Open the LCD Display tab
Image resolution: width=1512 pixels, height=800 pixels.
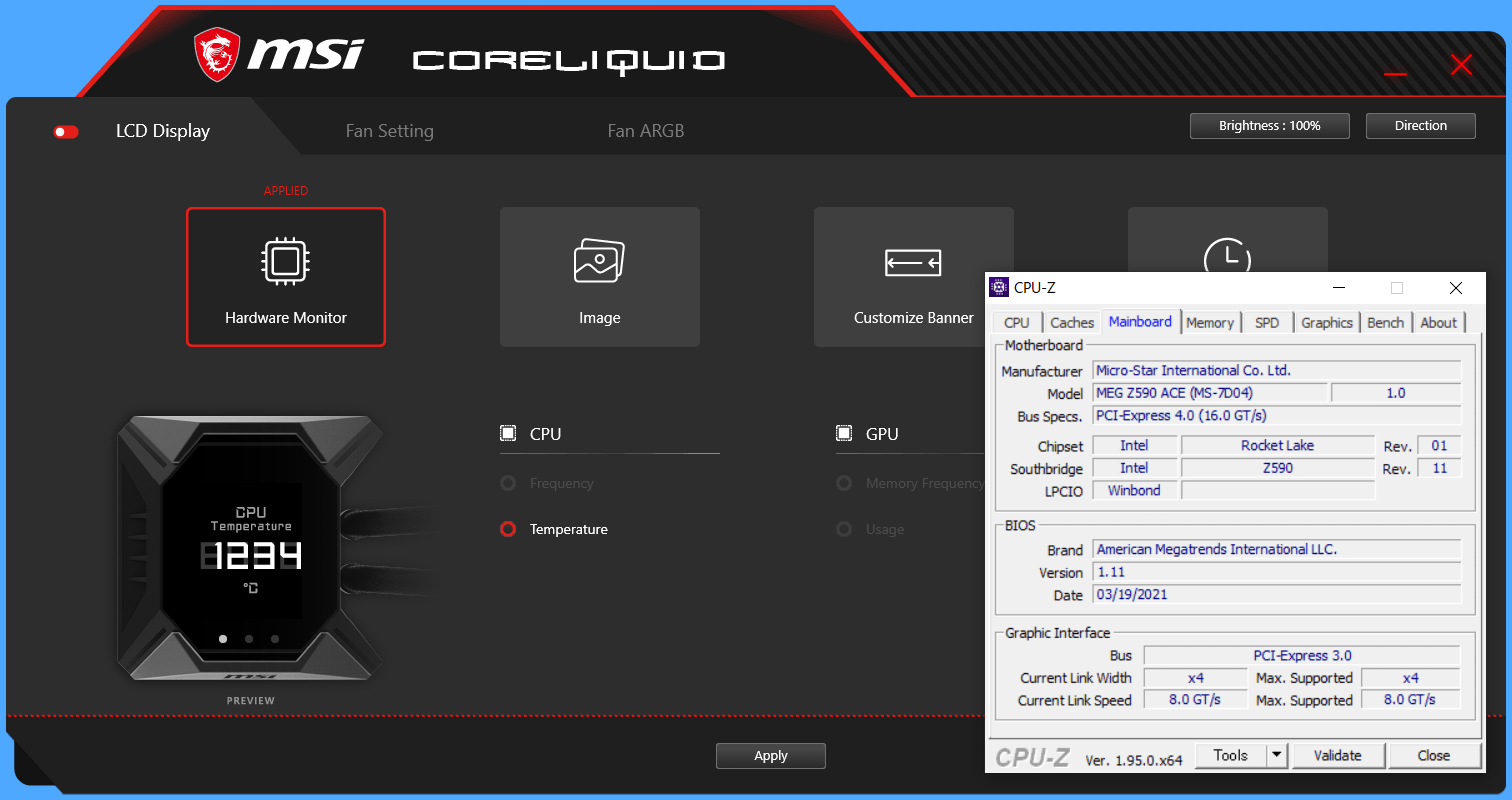pos(163,131)
